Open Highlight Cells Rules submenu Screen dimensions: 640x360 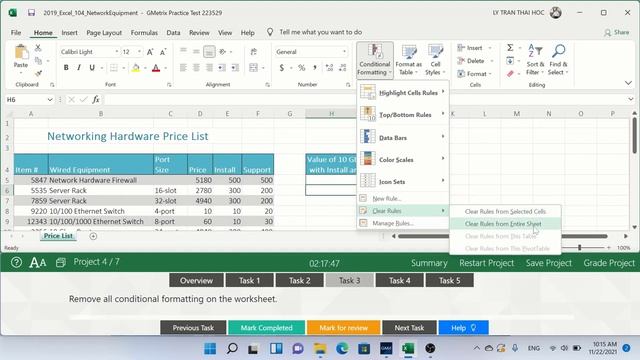pos(402,92)
